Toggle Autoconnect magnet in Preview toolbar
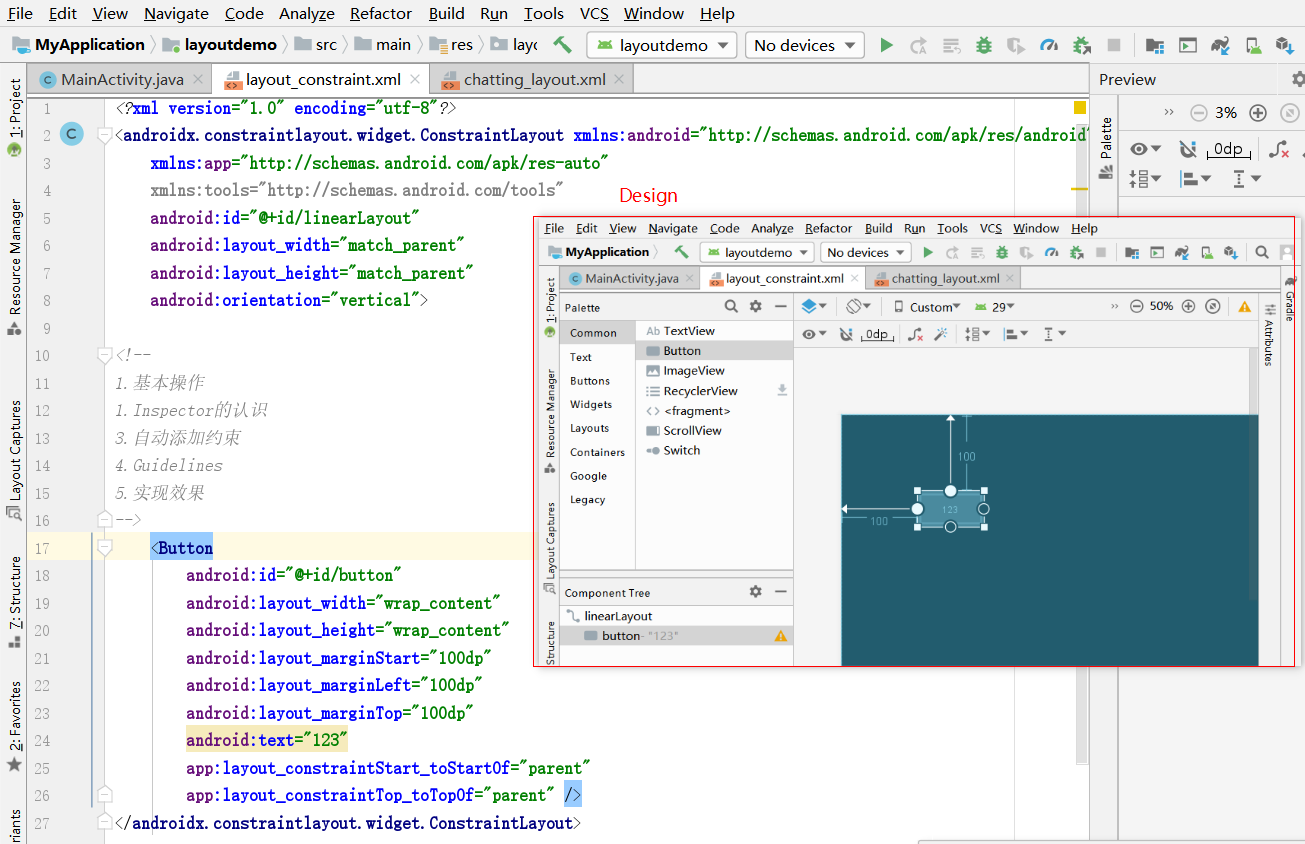Image resolution: width=1305 pixels, height=844 pixels. pos(1187,149)
